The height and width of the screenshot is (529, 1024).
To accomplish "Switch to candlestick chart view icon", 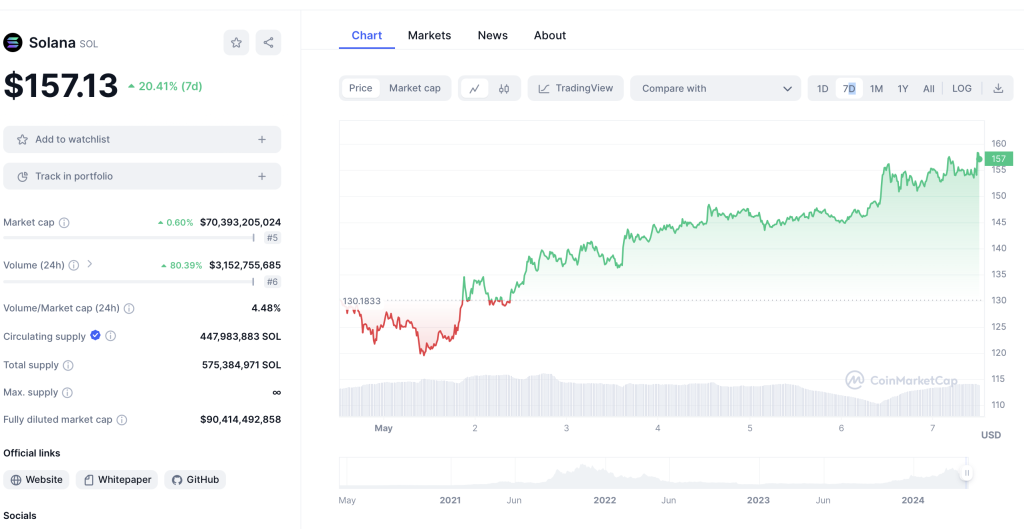I will tap(504, 88).
